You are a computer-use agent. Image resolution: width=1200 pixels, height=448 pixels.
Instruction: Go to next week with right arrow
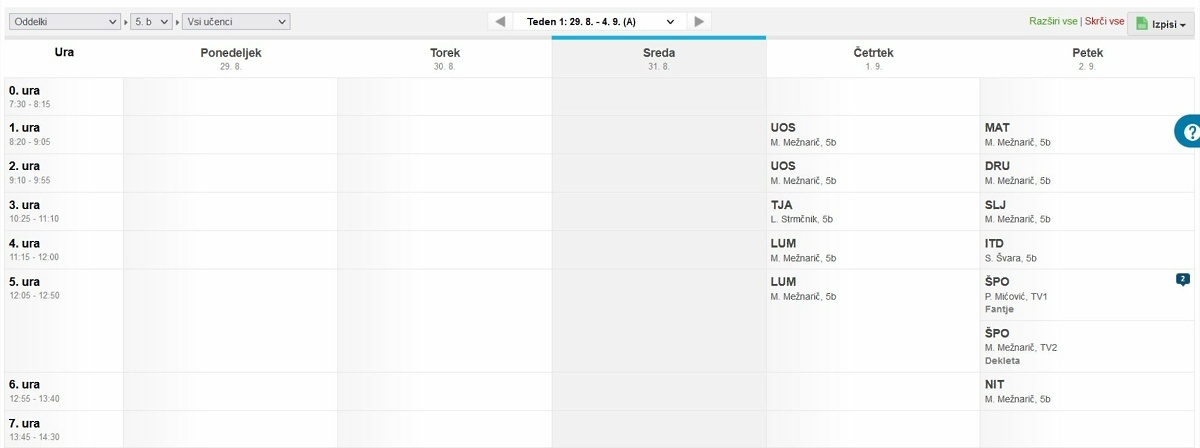point(699,21)
